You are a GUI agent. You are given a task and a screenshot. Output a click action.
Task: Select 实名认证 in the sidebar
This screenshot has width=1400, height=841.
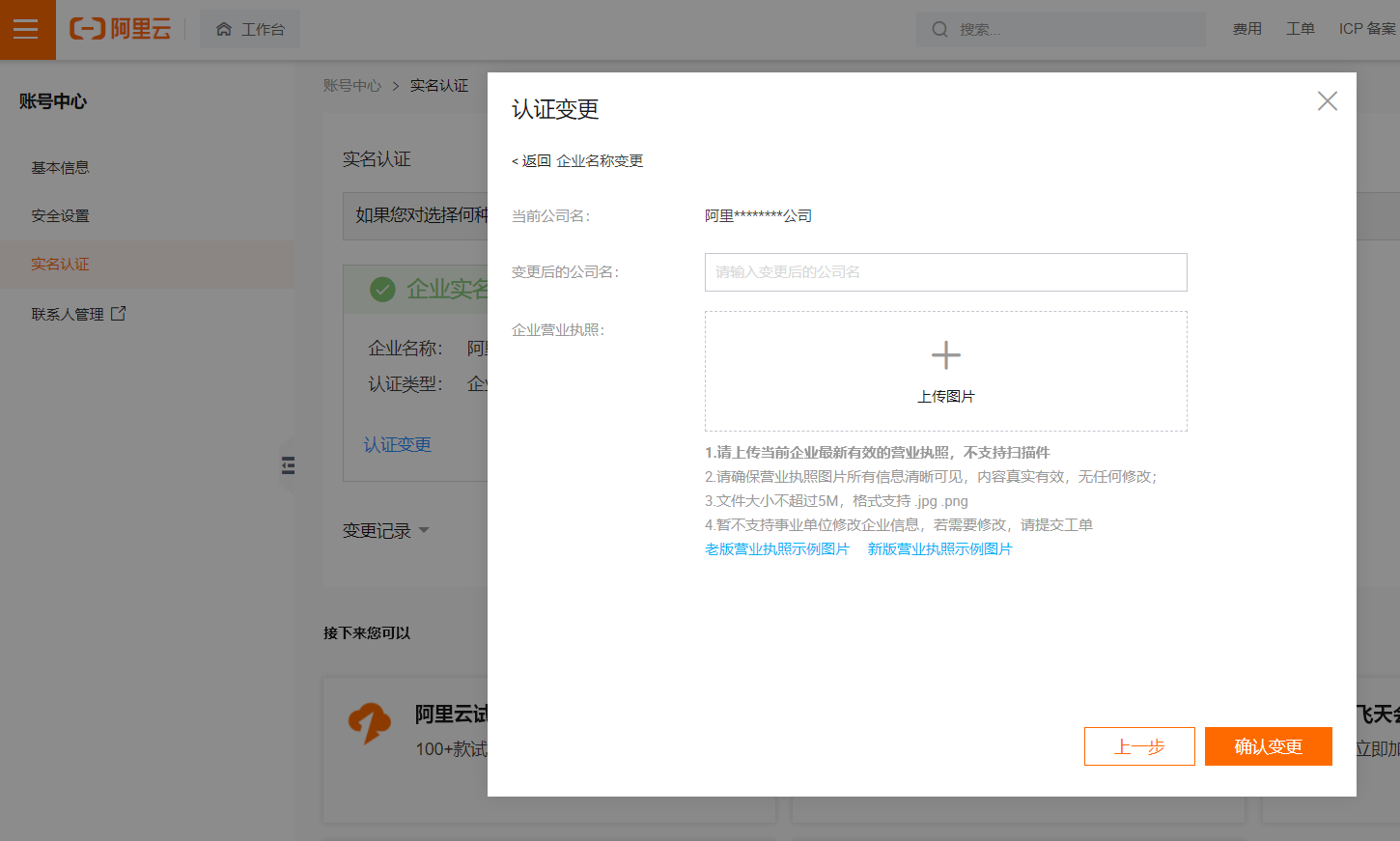coord(147,264)
